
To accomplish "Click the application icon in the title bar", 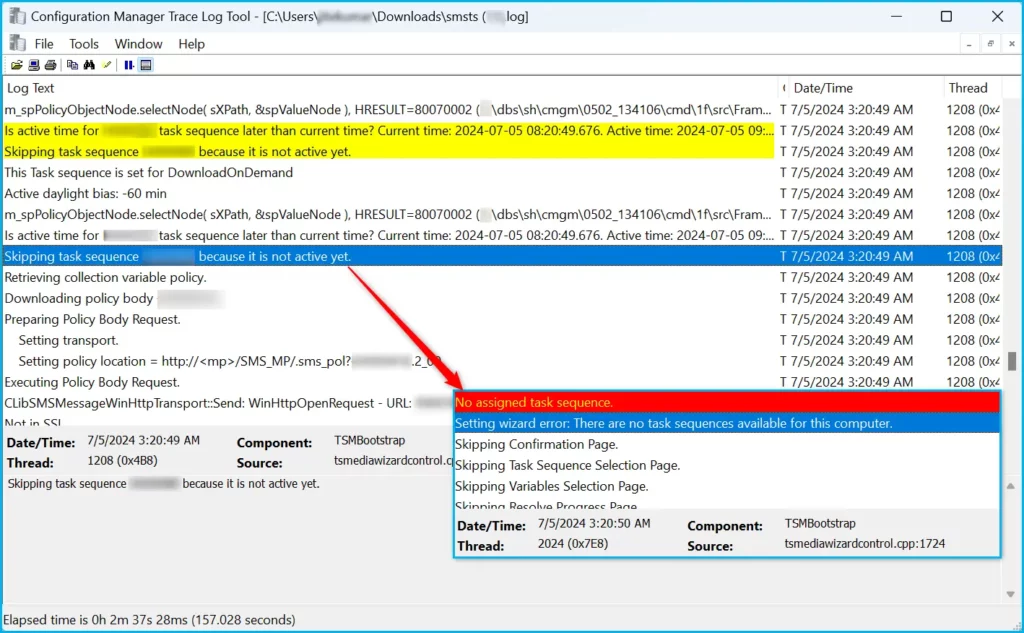I will click(x=18, y=16).
